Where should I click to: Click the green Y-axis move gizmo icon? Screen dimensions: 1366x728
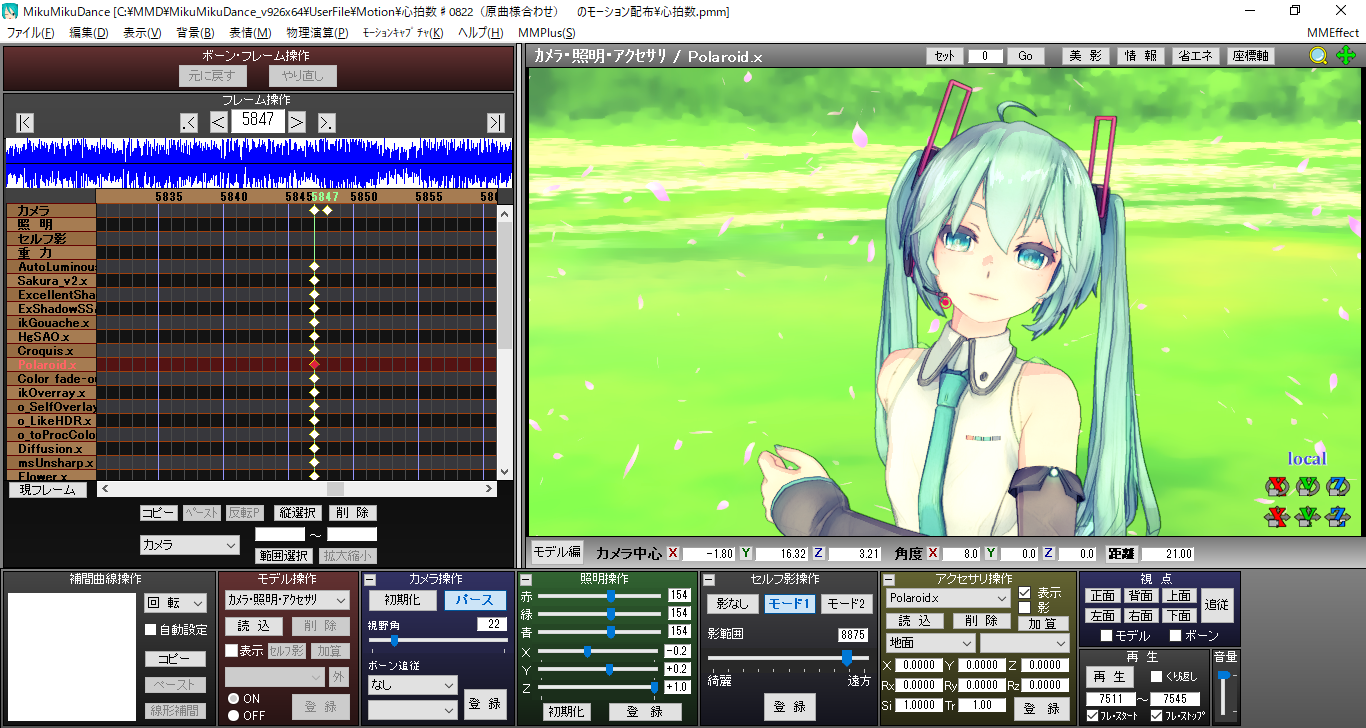tap(1308, 517)
